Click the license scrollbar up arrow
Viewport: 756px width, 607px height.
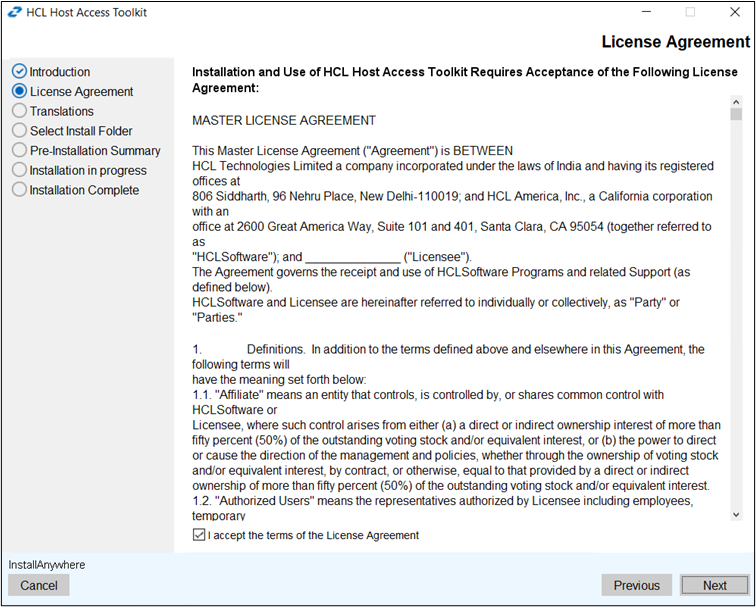coord(736,102)
